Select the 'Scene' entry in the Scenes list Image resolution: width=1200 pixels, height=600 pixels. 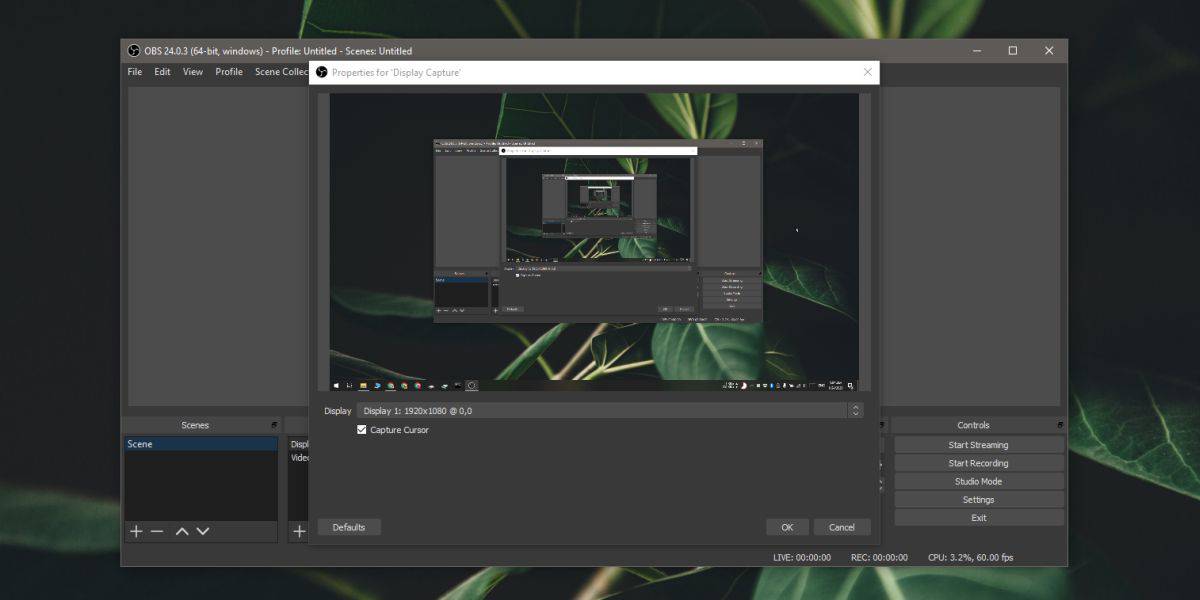201,444
